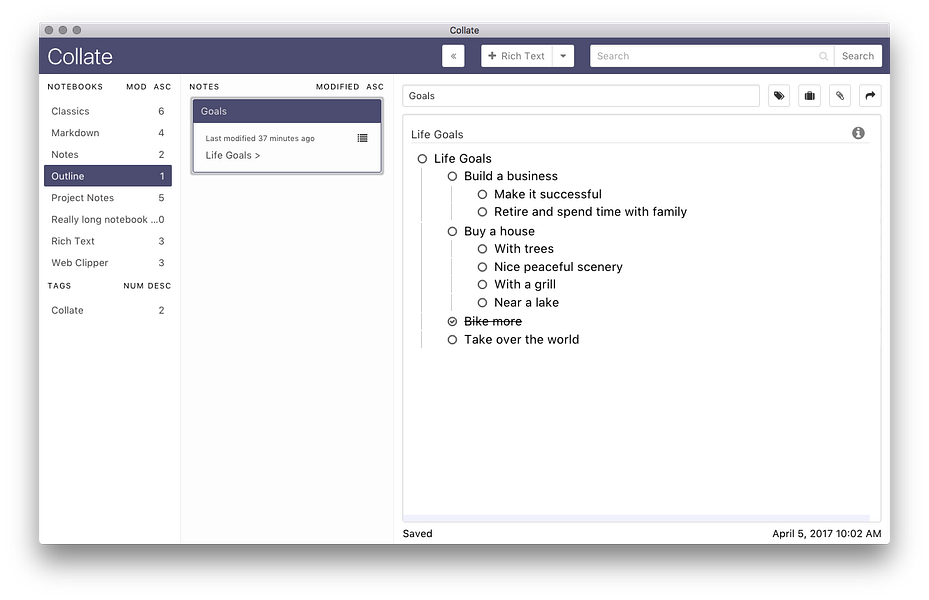Open the Classics notebook
The image size is (929, 600).
108,111
